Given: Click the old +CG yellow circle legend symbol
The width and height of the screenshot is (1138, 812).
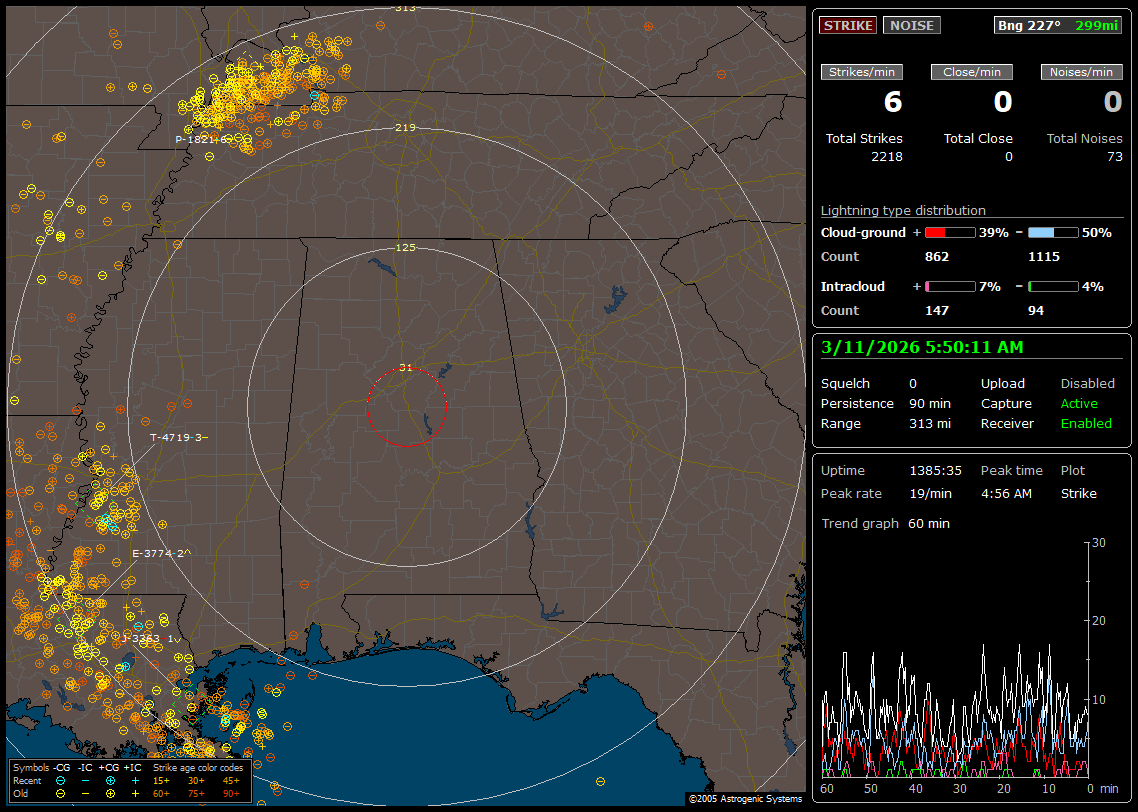Looking at the screenshot, I should [110, 793].
